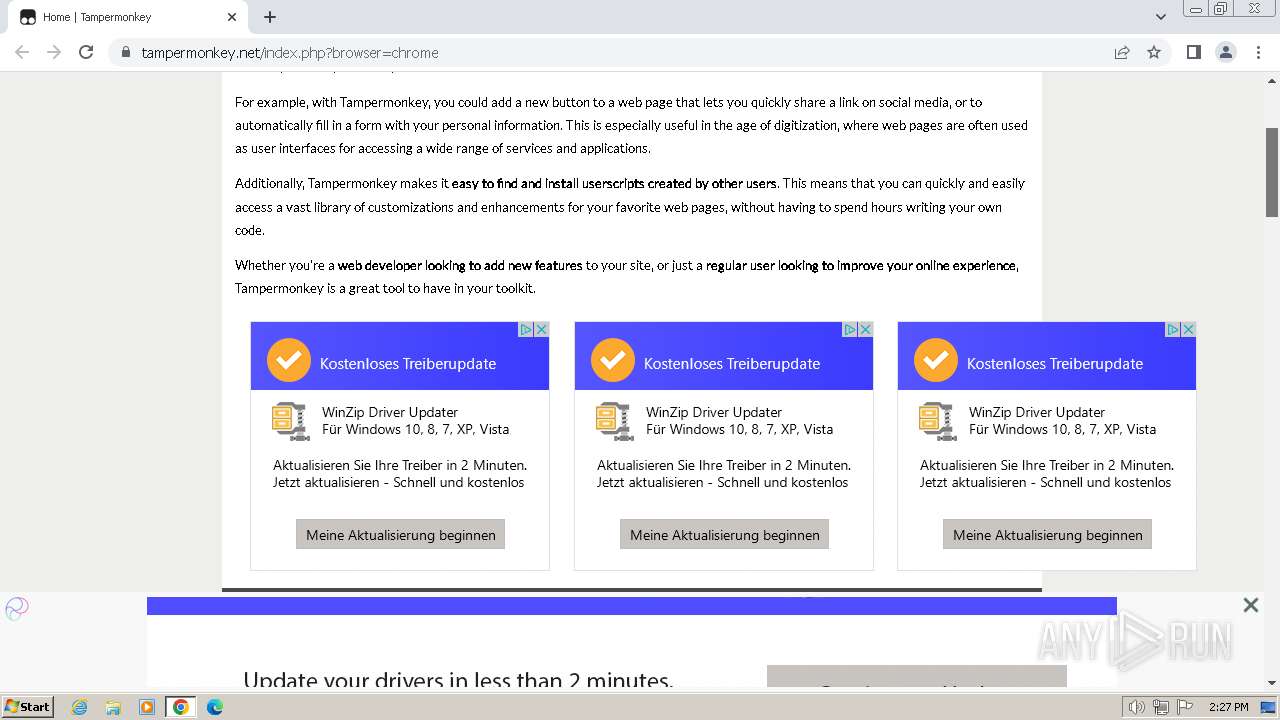Close the third WinZip ad
1280x720 pixels.
pos(1188,329)
